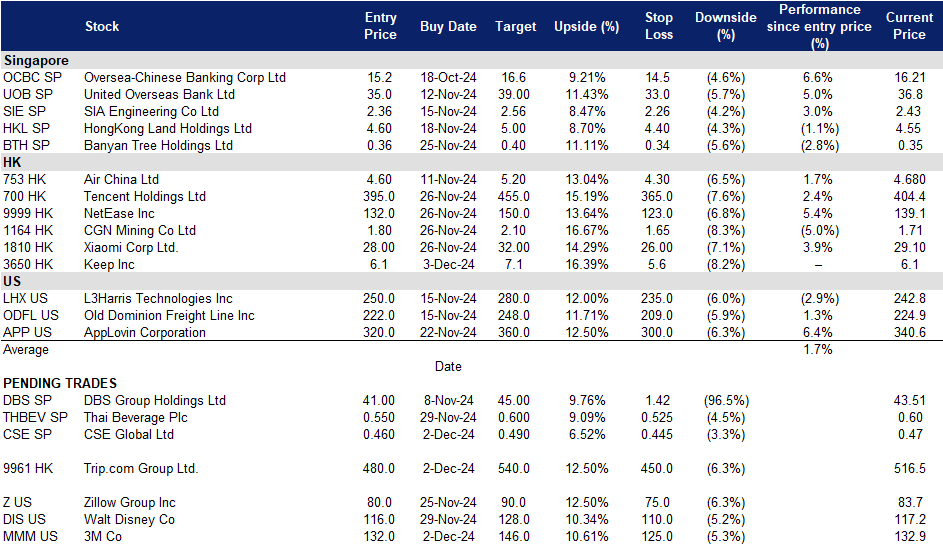
Task: Select L3Harris performance value '(2.9%)'
Action: pyautogui.click(x=819, y=298)
